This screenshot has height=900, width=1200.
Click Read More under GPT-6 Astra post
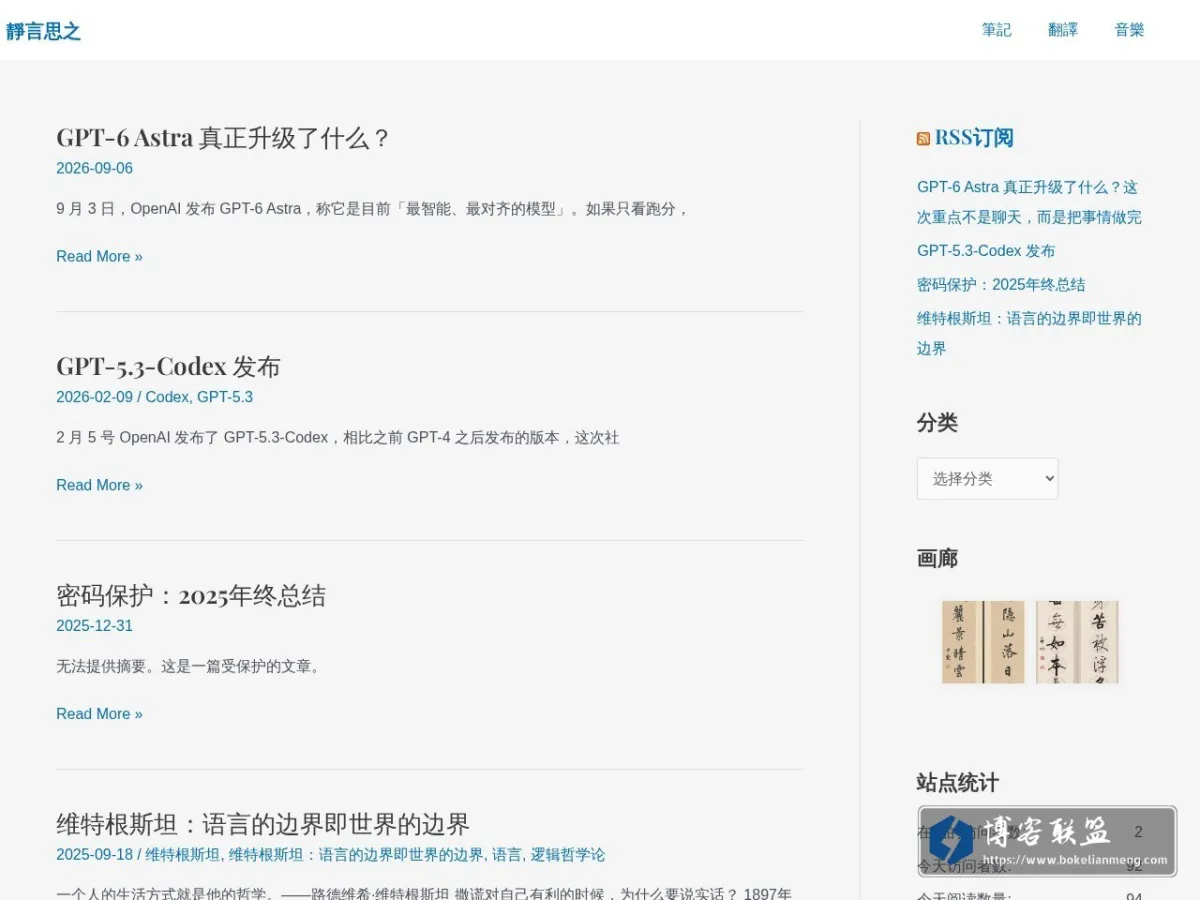click(99, 256)
